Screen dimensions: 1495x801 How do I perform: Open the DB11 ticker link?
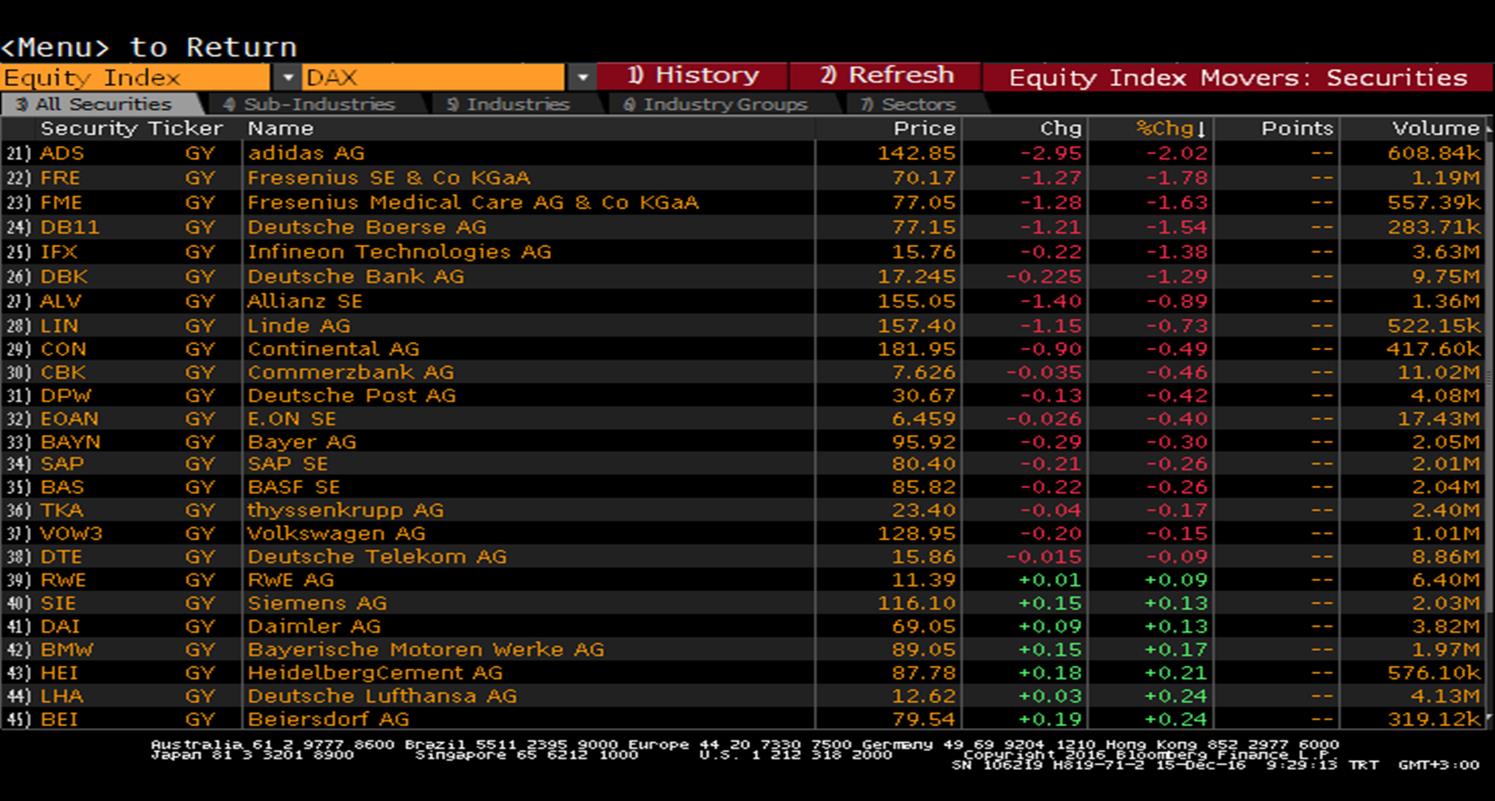click(69, 227)
